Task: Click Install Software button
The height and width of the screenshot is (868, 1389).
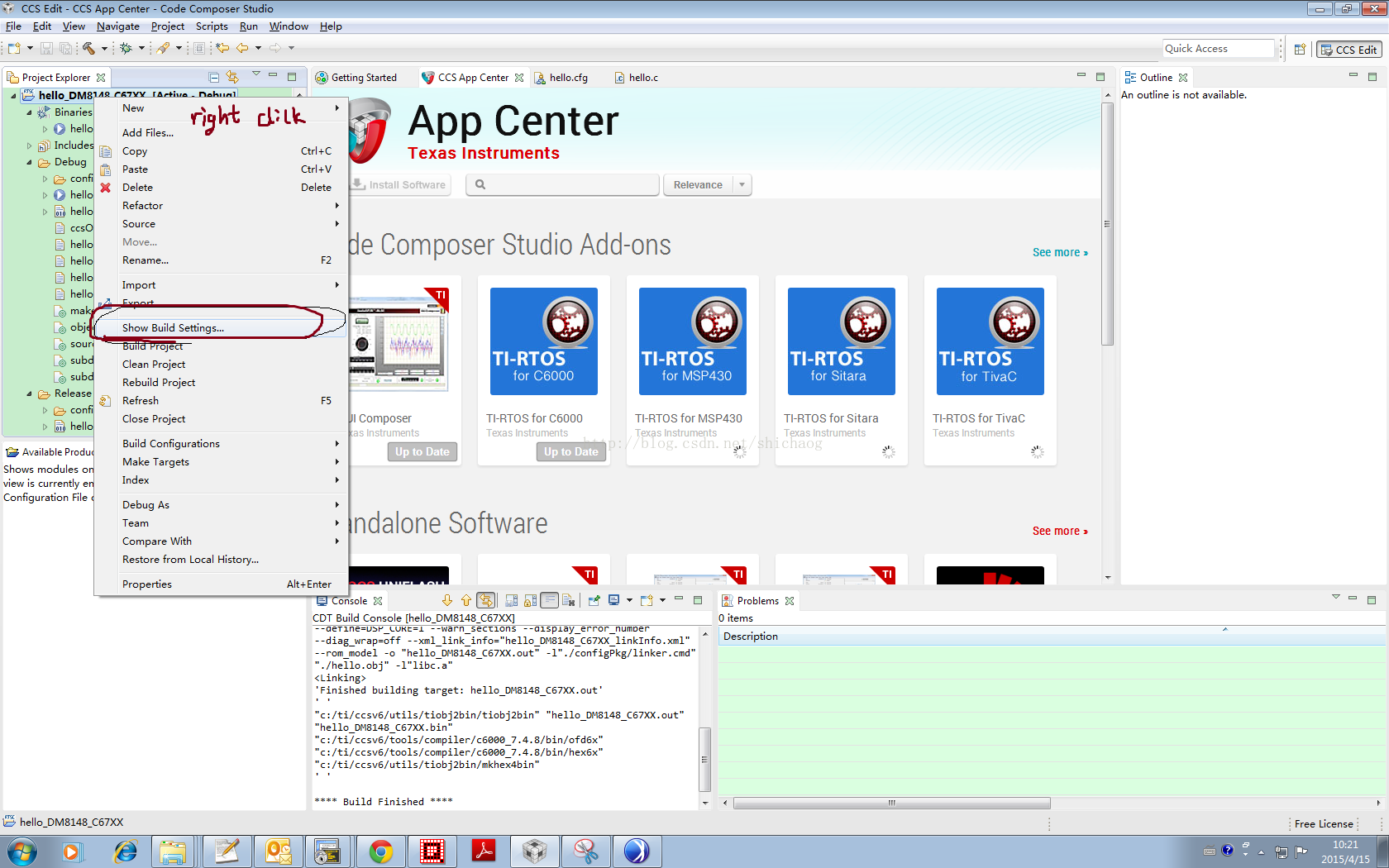Action: tap(399, 184)
